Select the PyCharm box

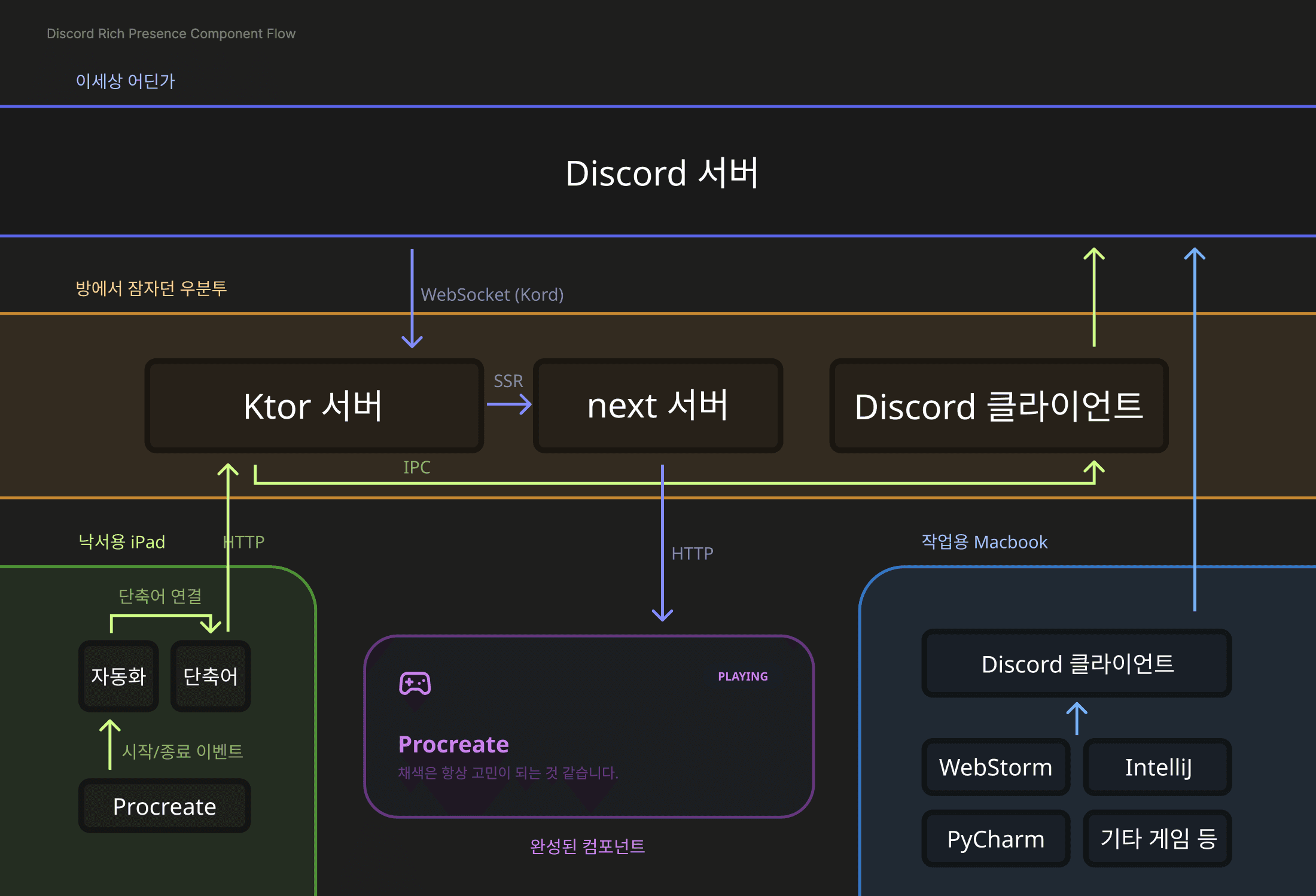pyautogui.click(x=995, y=839)
